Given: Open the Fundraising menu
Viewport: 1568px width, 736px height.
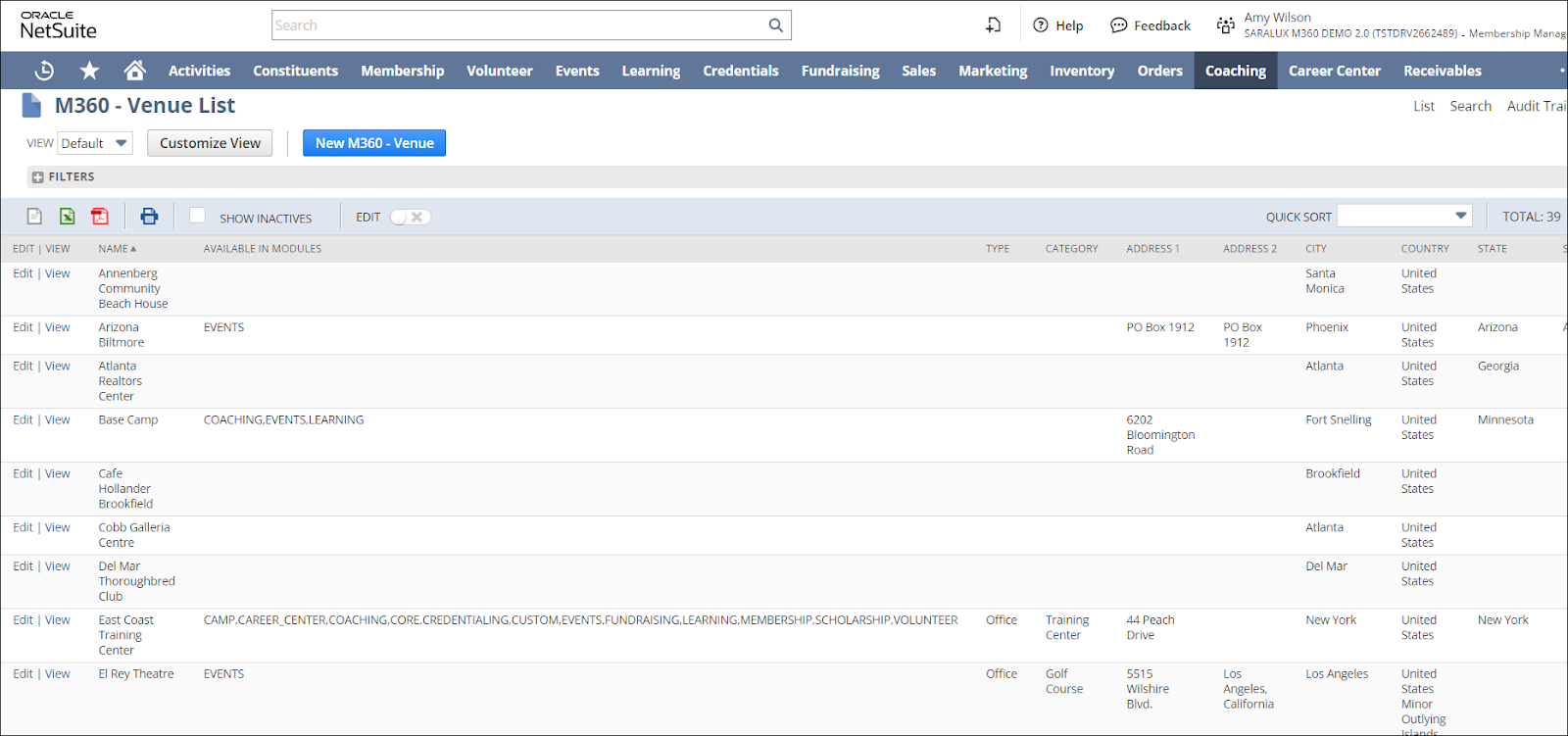Looking at the screenshot, I should (x=840, y=71).
